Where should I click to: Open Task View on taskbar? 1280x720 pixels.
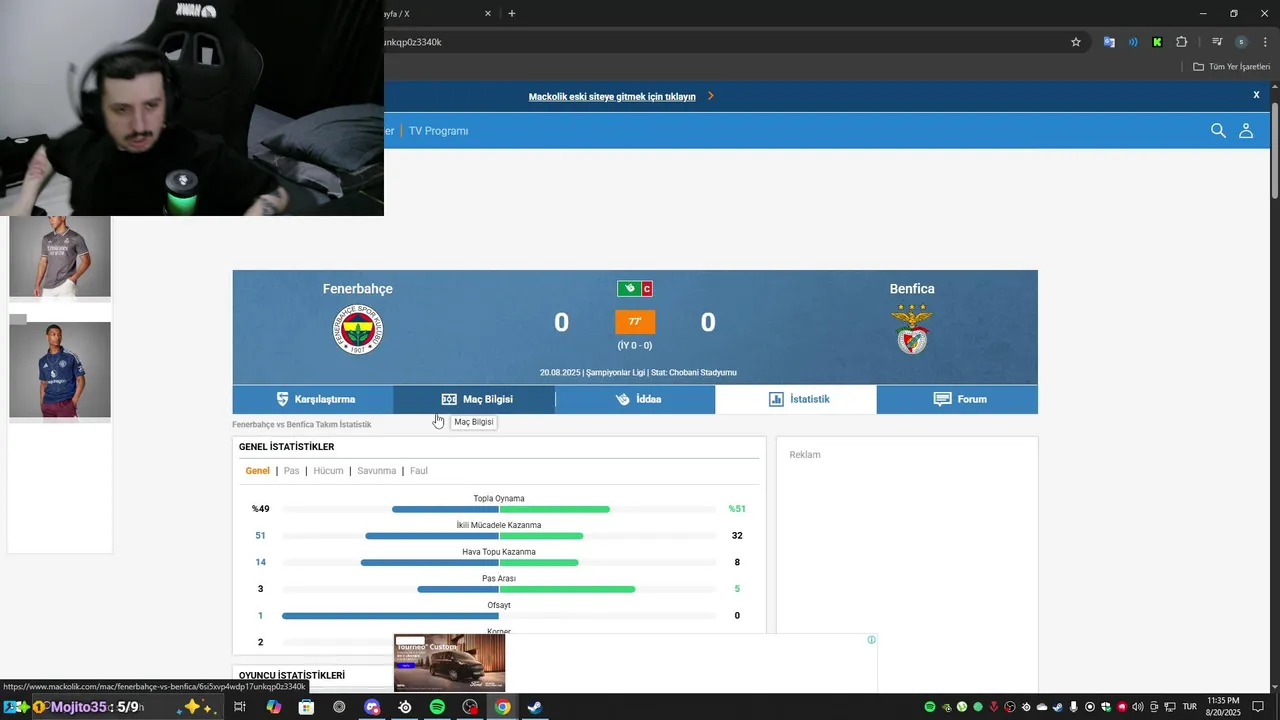click(x=239, y=707)
